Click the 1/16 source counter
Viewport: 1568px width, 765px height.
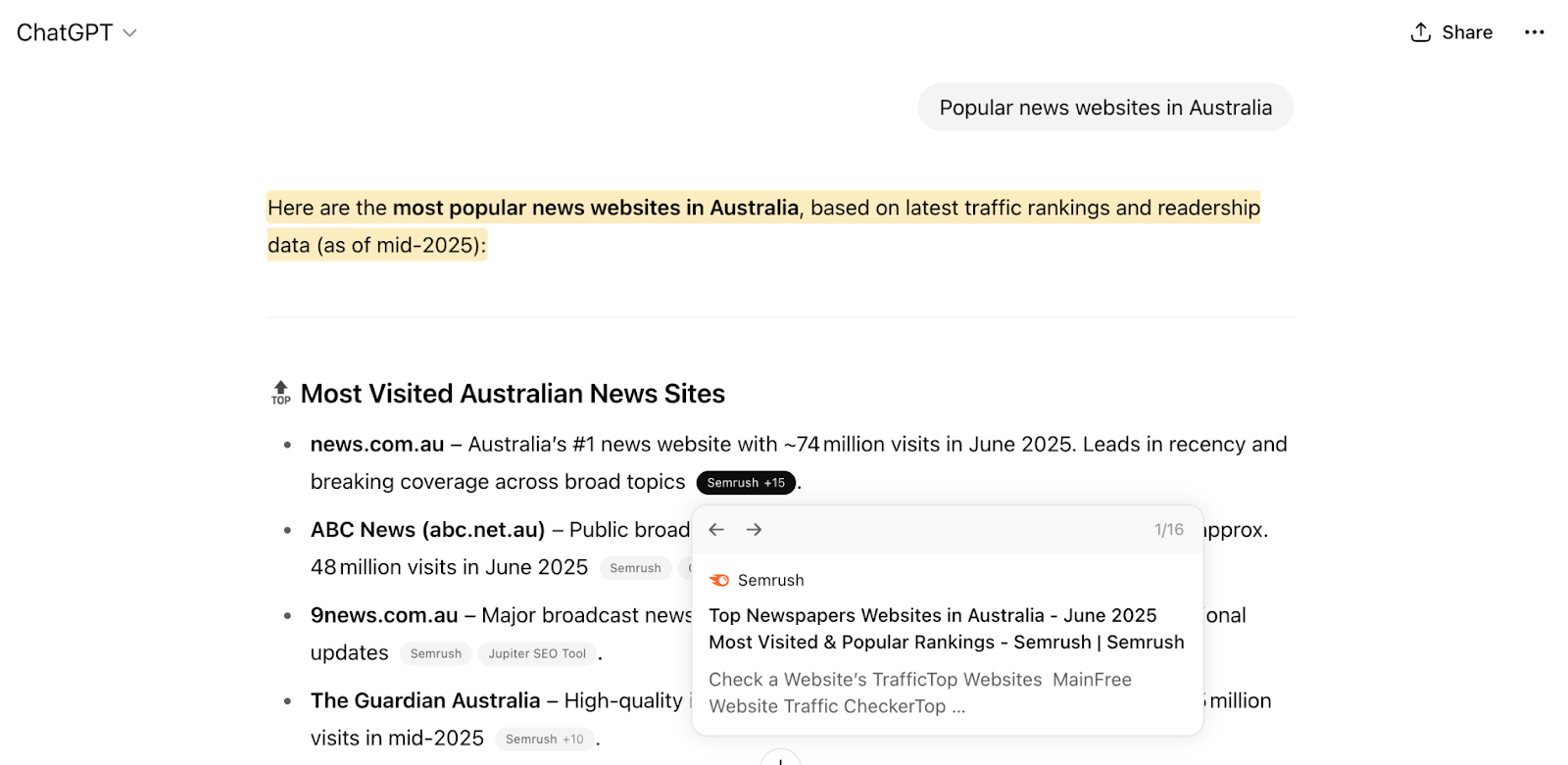pos(1168,530)
